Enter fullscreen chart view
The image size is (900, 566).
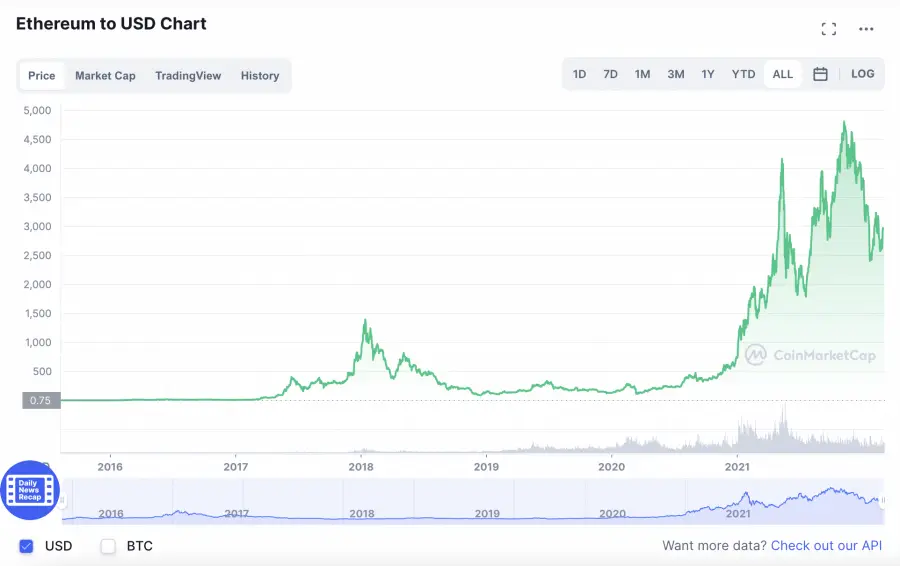[x=828, y=29]
